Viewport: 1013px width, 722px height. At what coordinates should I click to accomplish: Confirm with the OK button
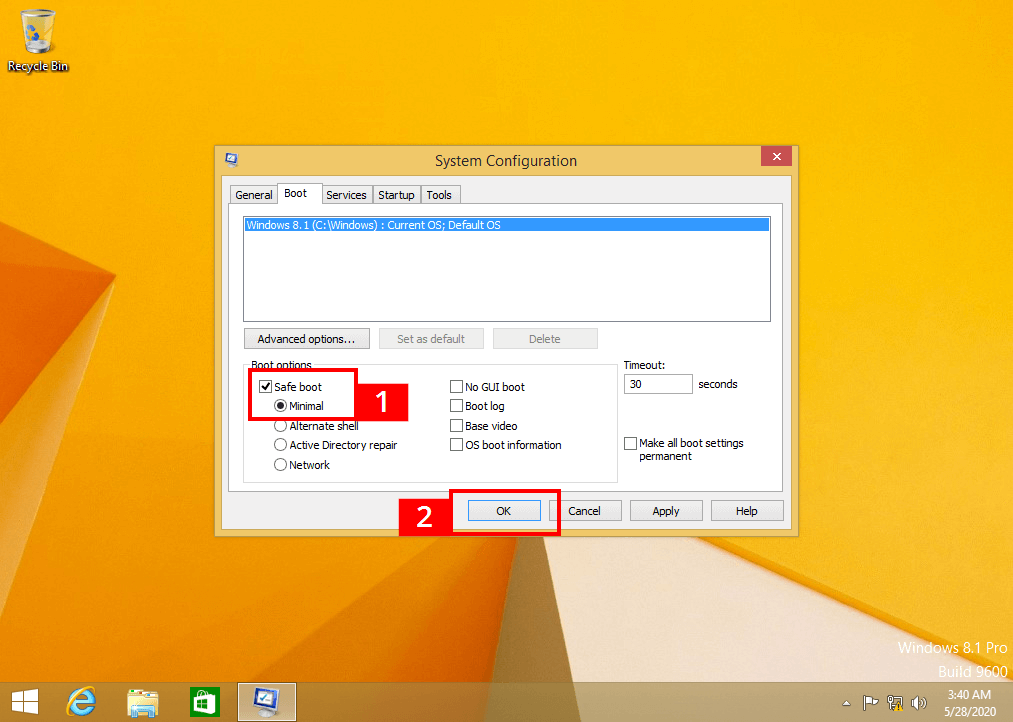504,511
